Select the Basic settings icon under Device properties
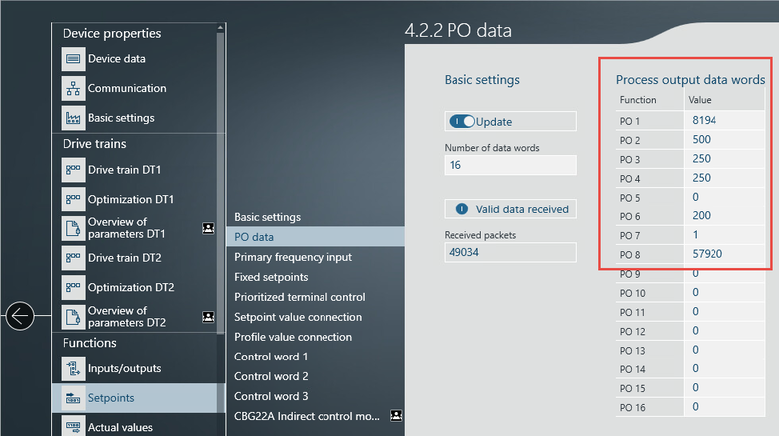Screen dimensions: 779x436 click(x=74, y=118)
